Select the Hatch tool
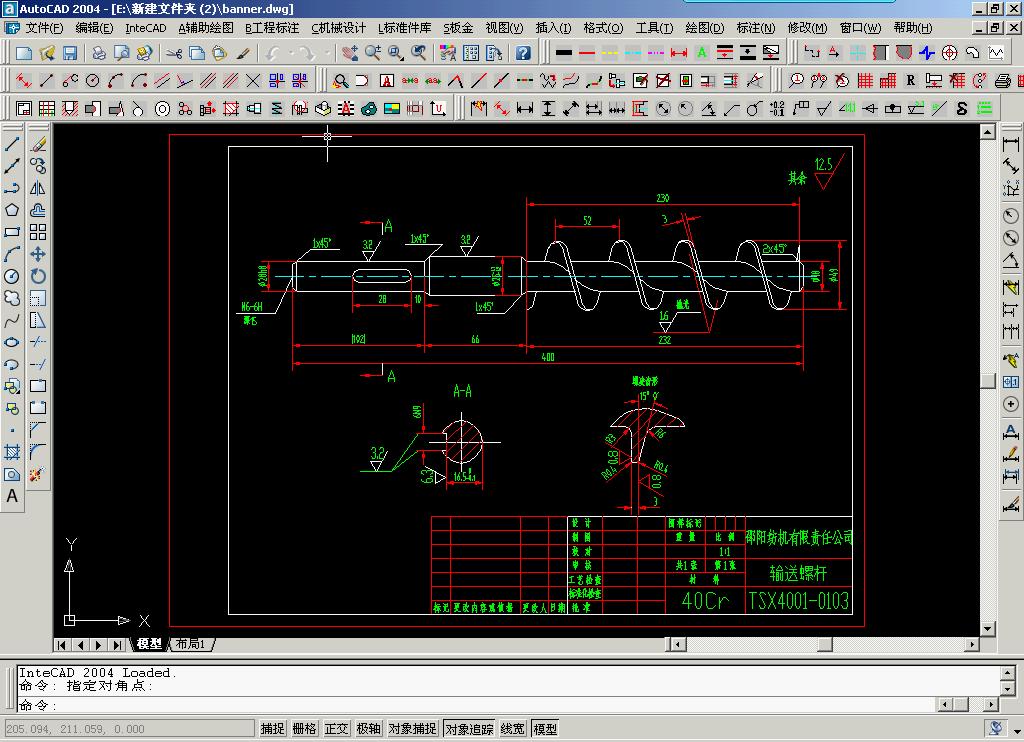This screenshot has width=1024, height=742. (12, 452)
